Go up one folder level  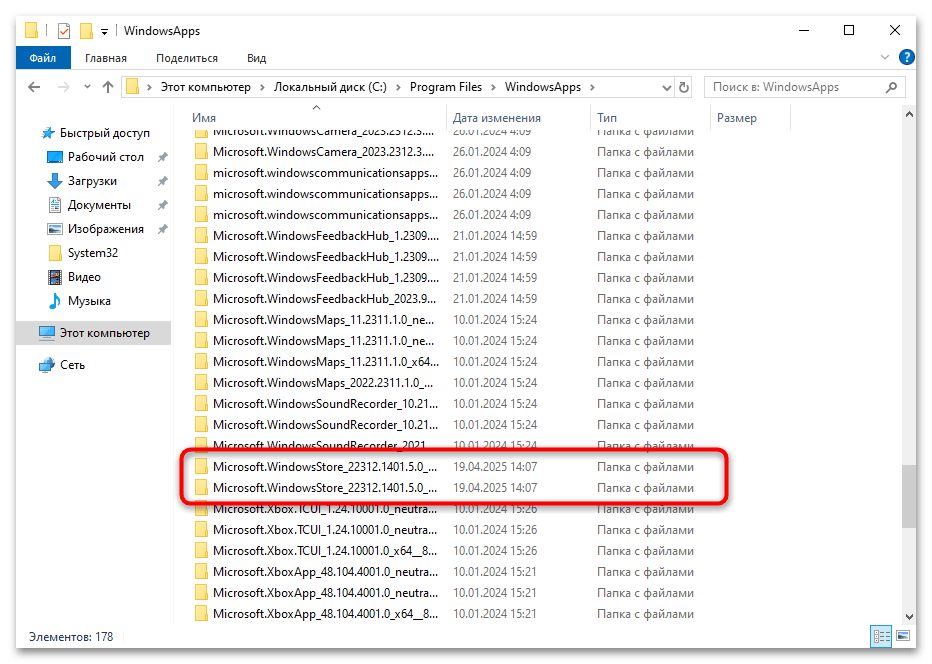tap(108, 87)
